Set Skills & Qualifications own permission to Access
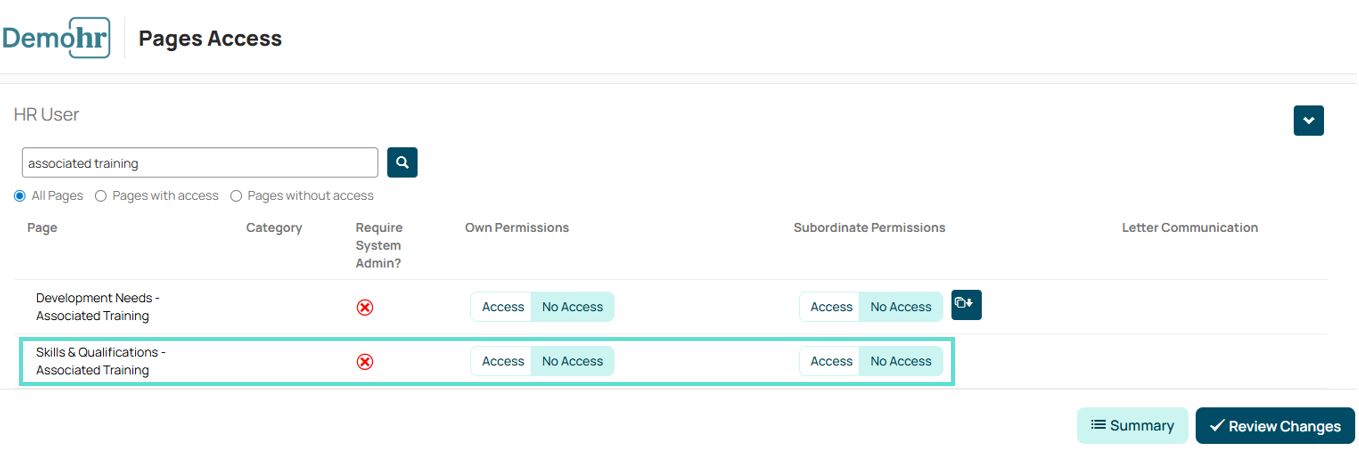 pos(502,361)
